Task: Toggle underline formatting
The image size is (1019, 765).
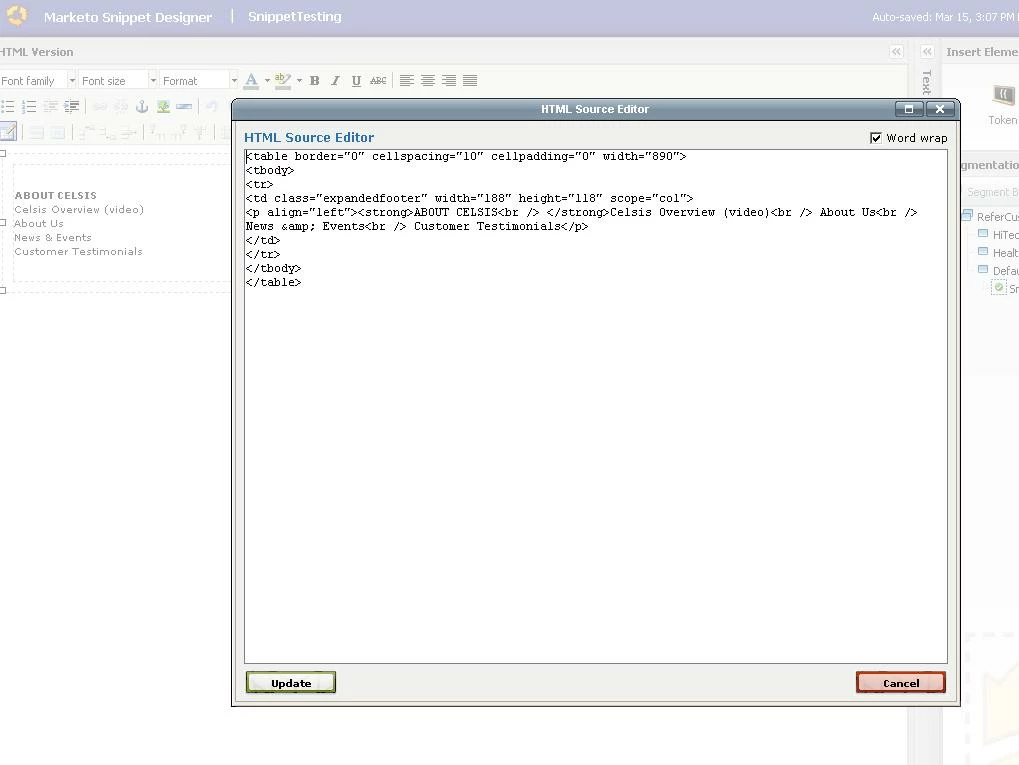Action: pyautogui.click(x=356, y=81)
